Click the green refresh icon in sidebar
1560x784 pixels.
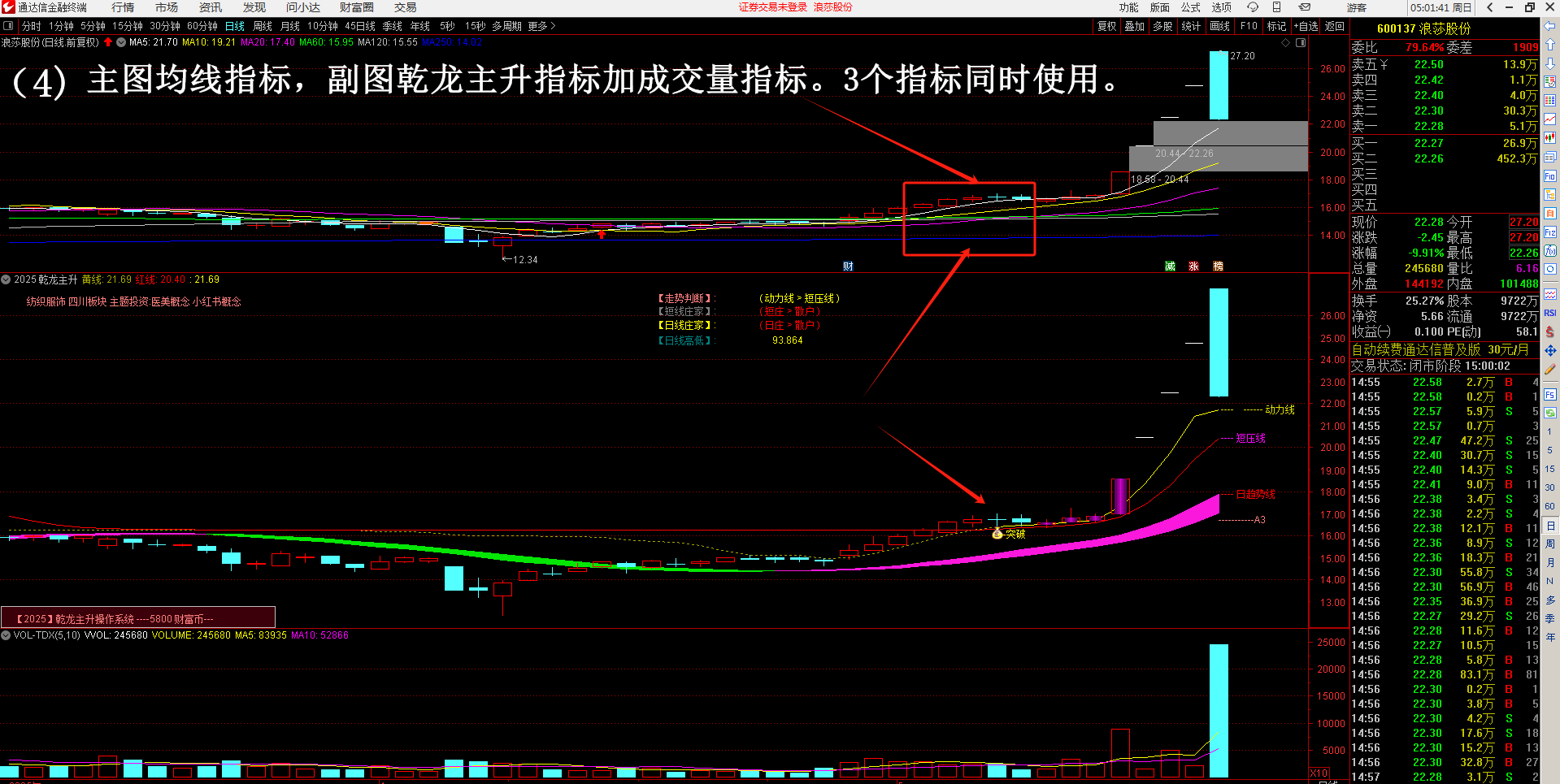pyautogui.click(x=1550, y=413)
